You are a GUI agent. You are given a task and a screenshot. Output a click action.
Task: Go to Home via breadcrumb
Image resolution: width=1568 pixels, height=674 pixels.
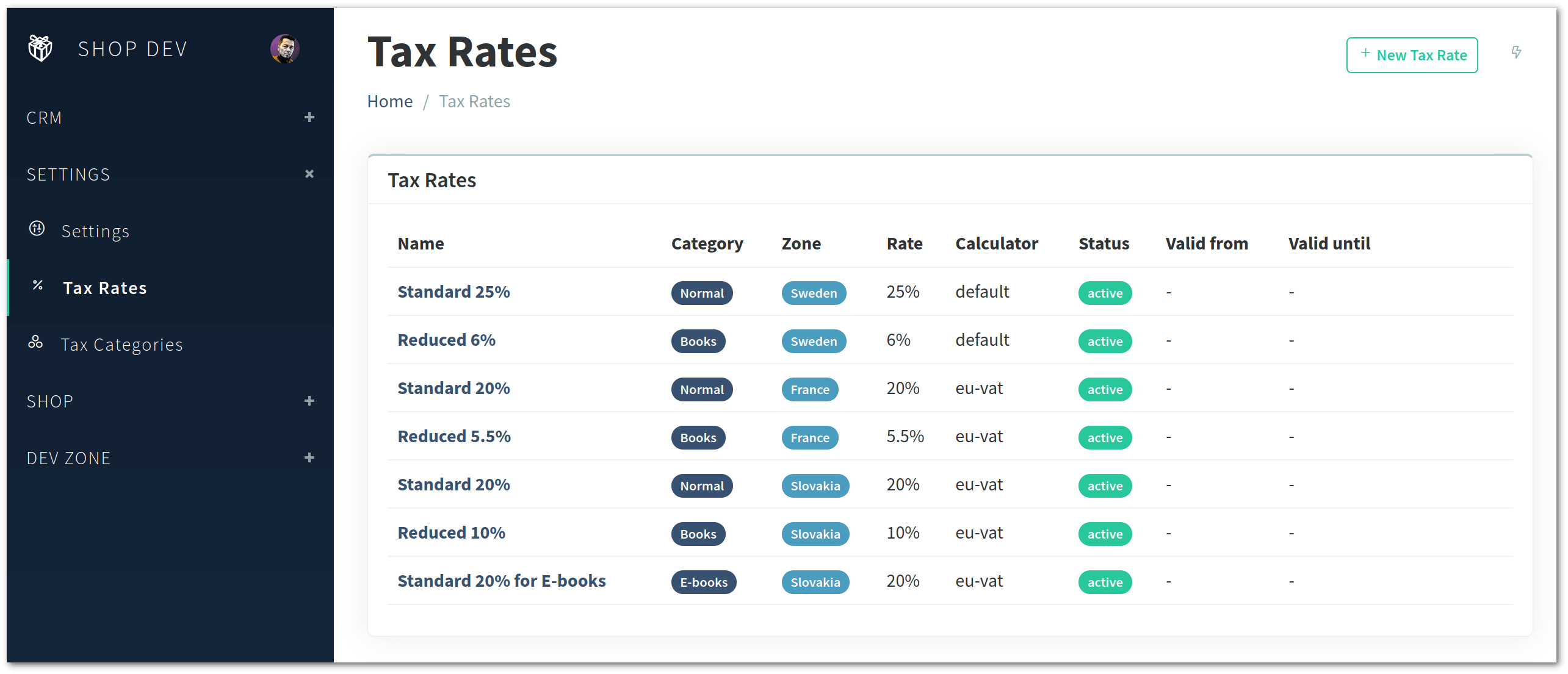click(389, 101)
